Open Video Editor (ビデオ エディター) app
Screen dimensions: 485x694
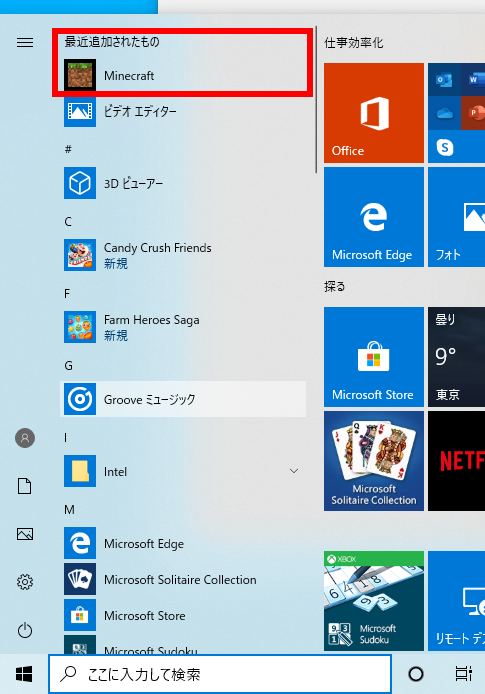coord(183,111)
